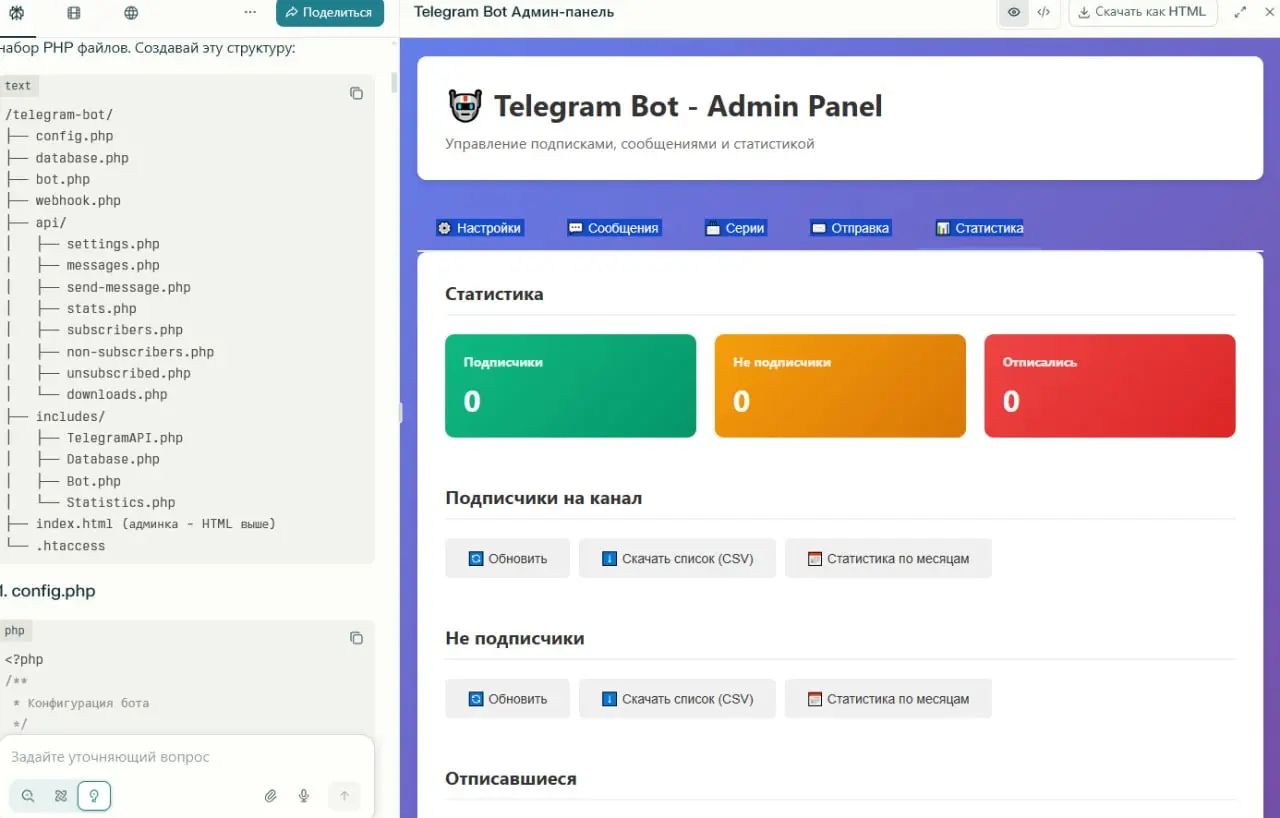Open monthly statistics under Подписчики на канал
Viewport: 1280px width, 818px height.
888,559
